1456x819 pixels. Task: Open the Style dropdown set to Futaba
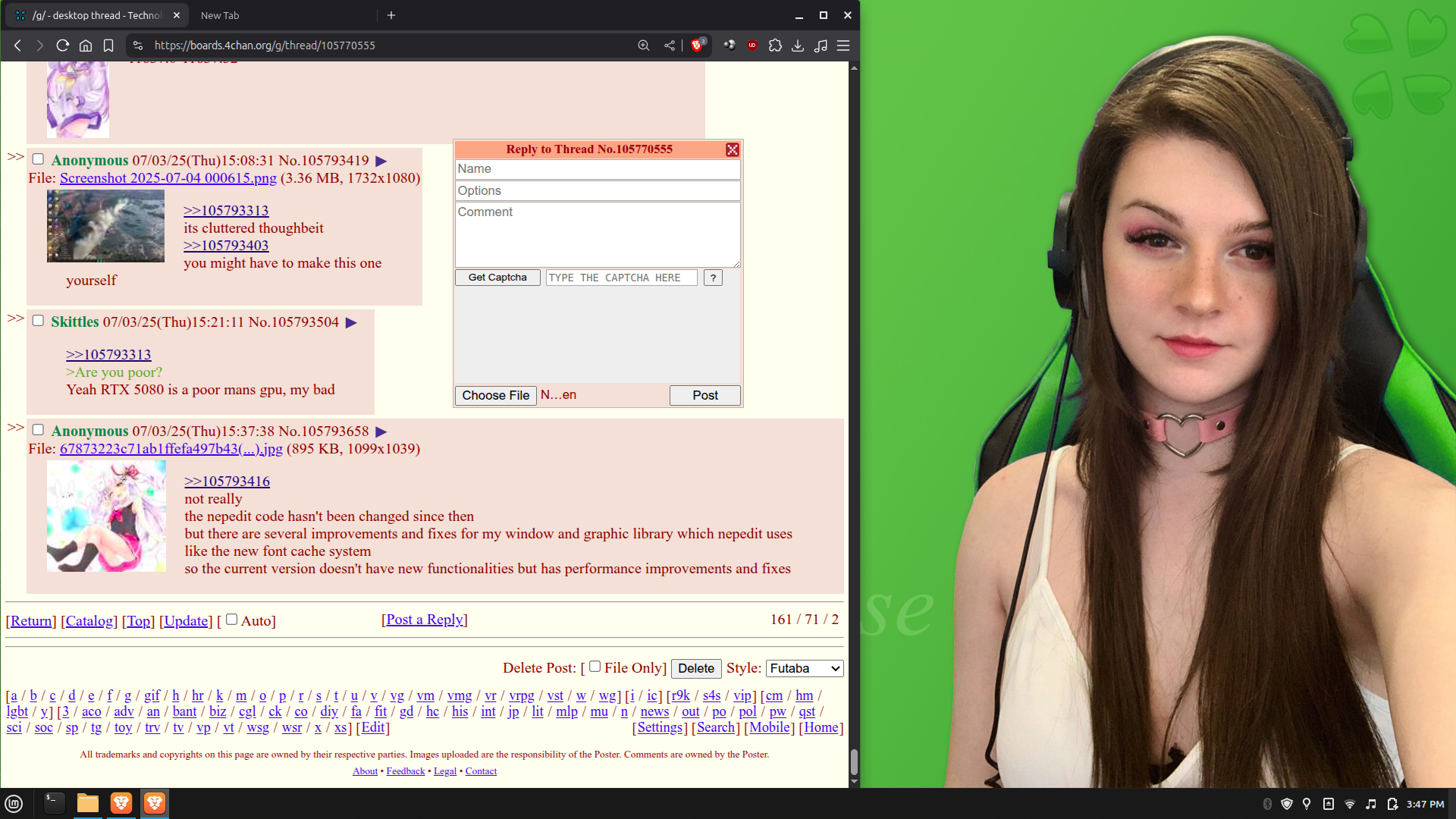pyautogui.click(x=805, y=668)
